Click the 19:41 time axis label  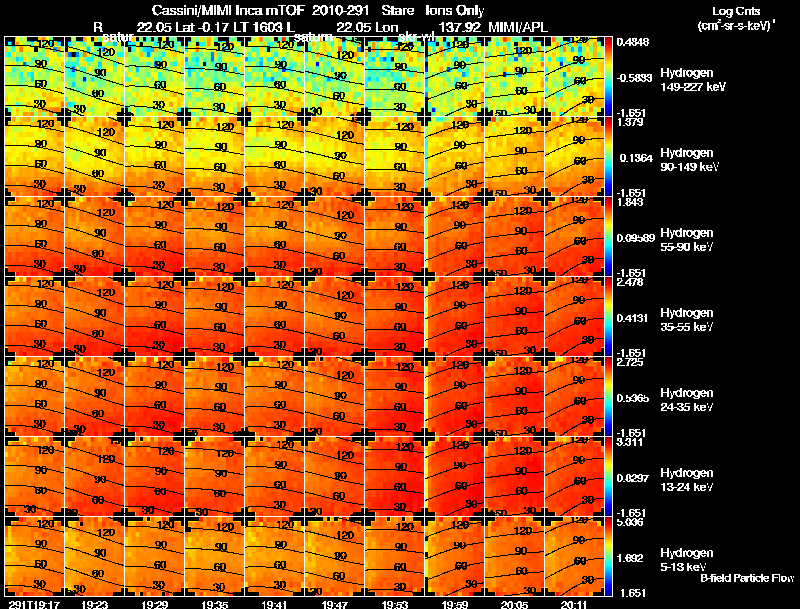pyautogui.click(x=275, y=604)
